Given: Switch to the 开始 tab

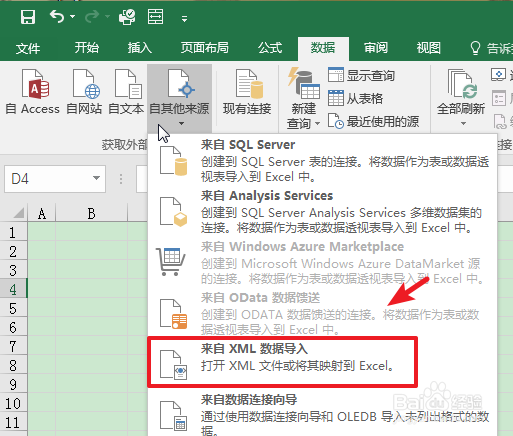Looking at the screenshot, I should (x=87, y=48).
